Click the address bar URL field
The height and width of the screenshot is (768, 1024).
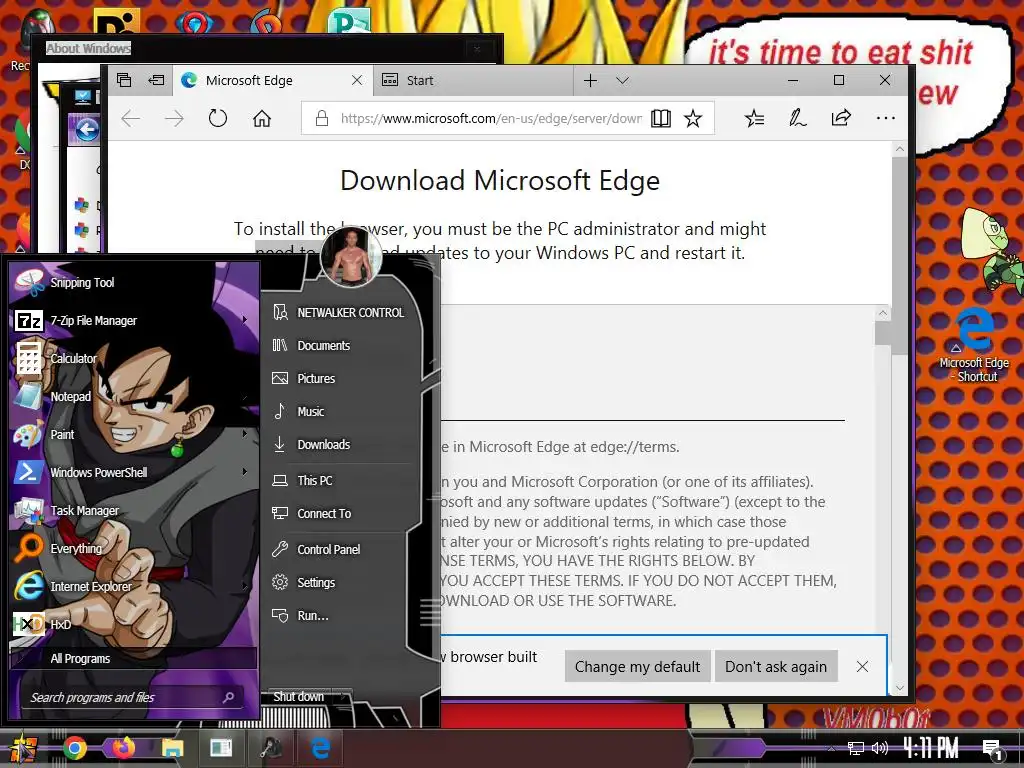click(x=491, y=118)
